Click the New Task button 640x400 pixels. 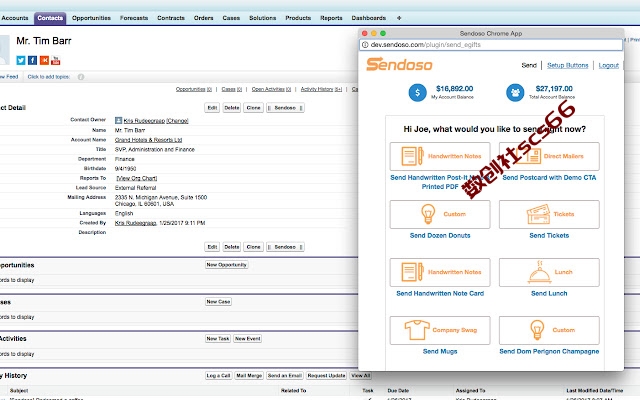218,338
